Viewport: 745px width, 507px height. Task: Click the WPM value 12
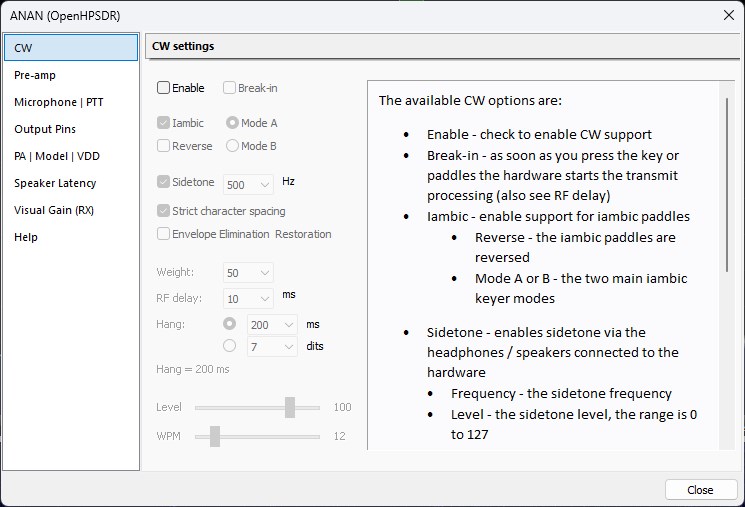point(339,436)
